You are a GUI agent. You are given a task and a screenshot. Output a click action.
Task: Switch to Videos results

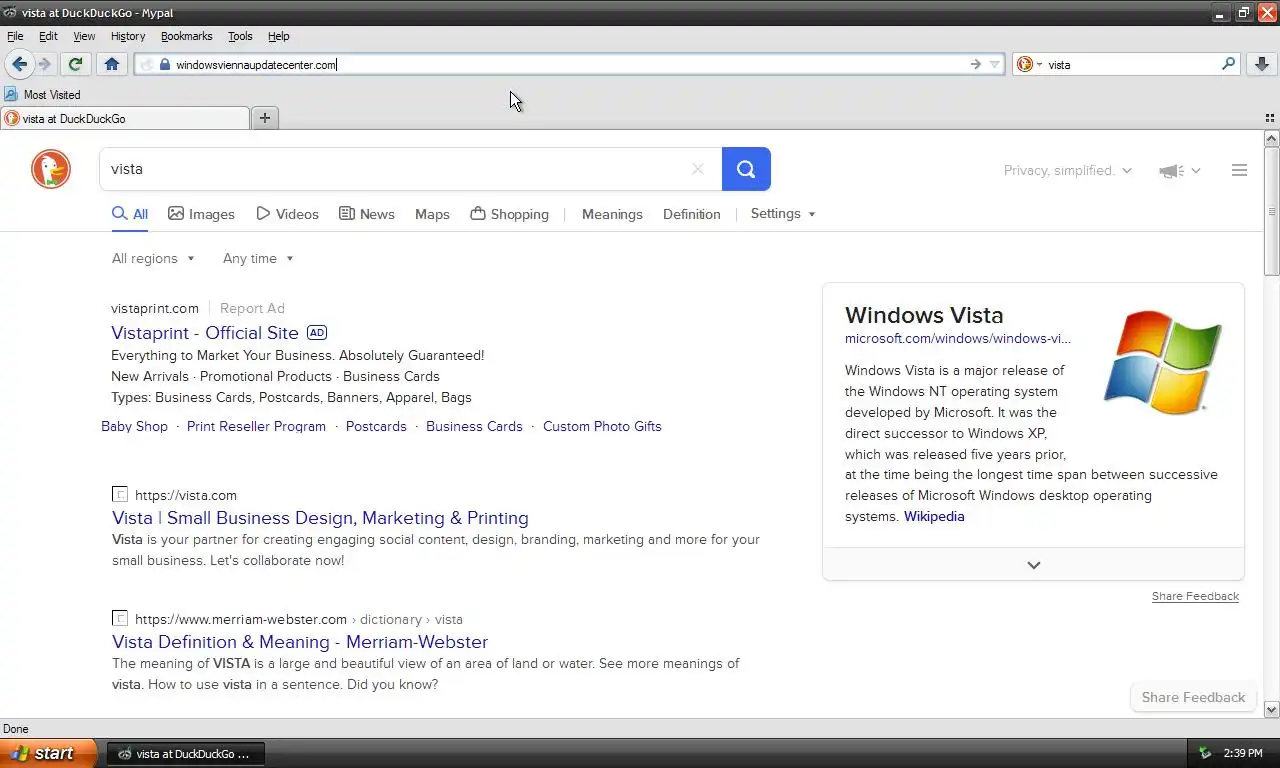click(x=287, y=214)
